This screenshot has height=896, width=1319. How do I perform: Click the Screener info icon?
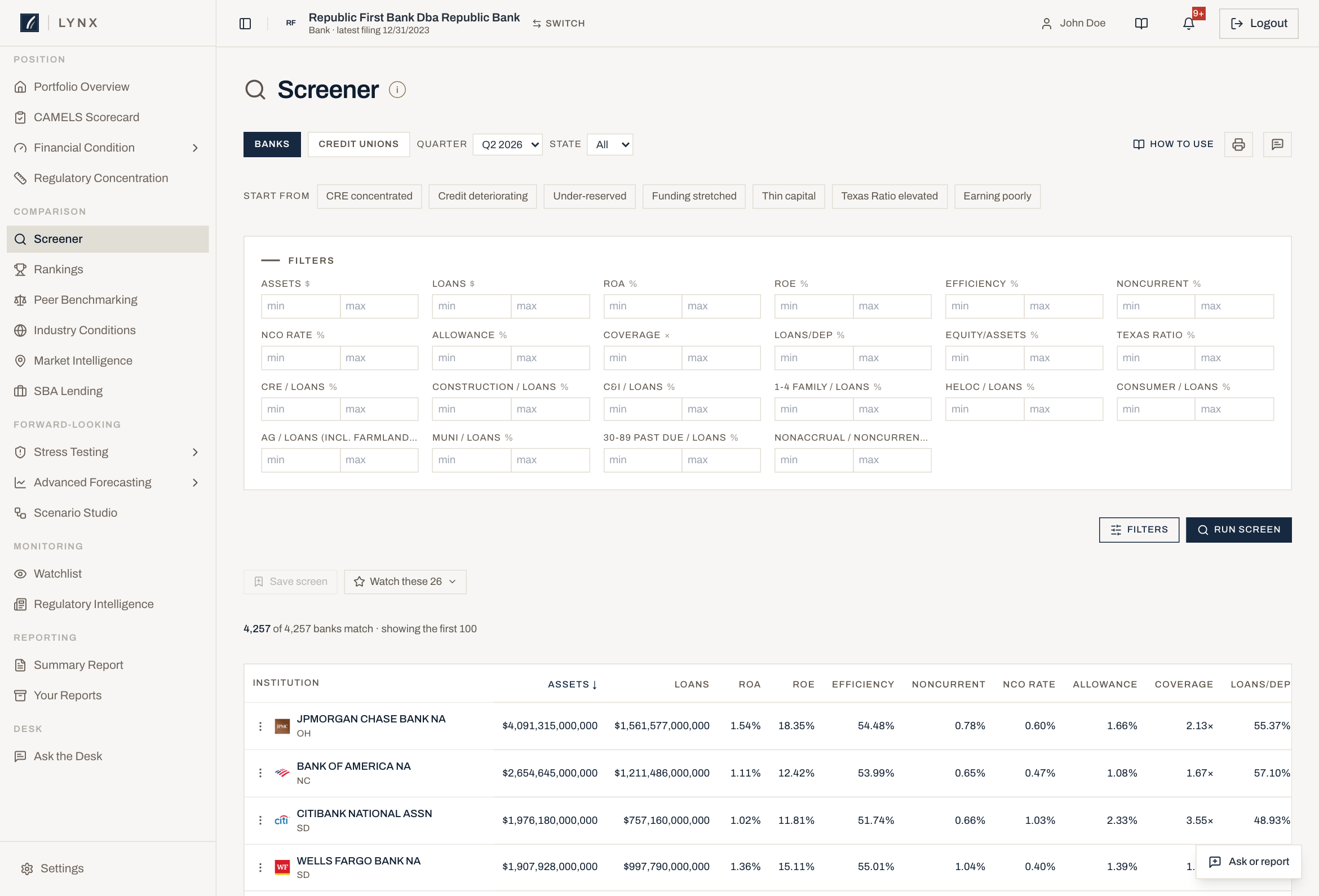click(397, 90)
